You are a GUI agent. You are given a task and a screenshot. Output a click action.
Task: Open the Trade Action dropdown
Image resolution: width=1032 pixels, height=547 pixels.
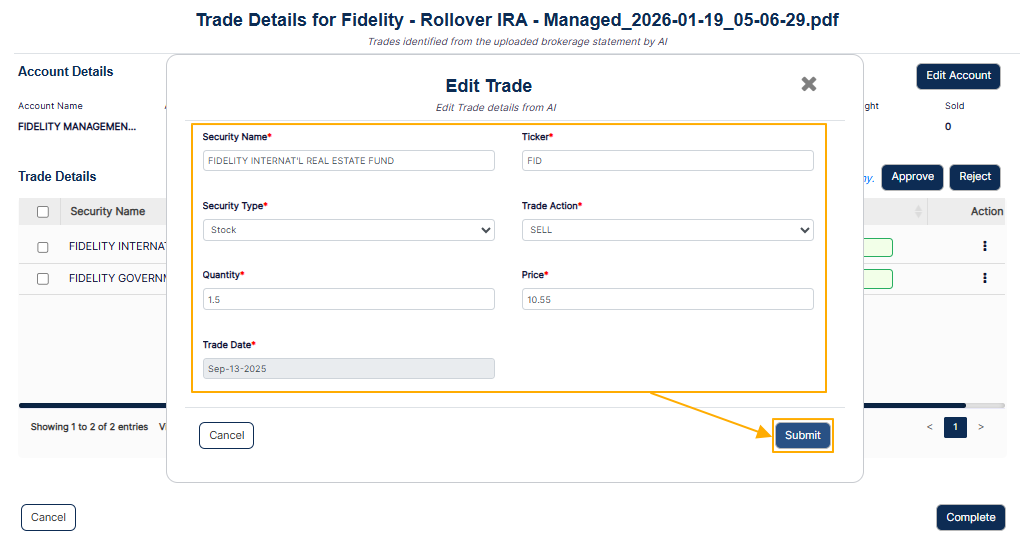667,230
